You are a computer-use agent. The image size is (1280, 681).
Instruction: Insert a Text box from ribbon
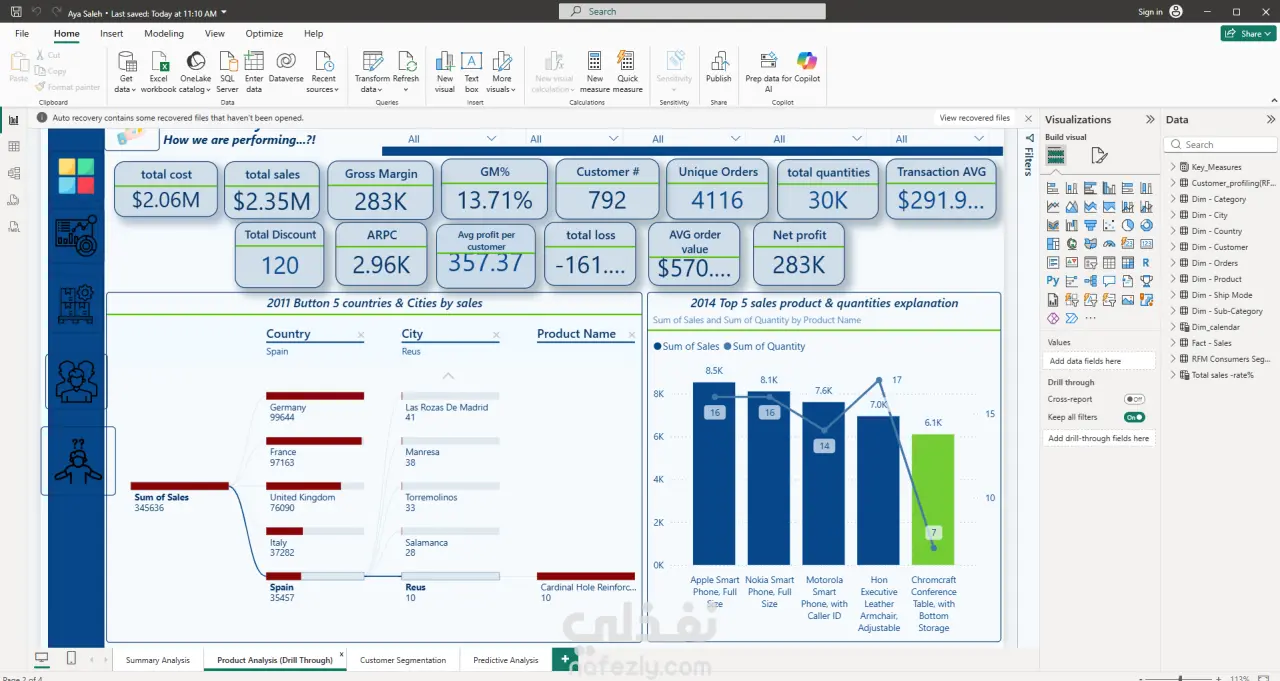coord(471,71)
